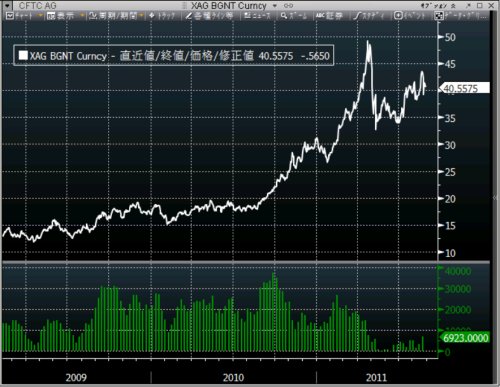Click the expander arrow on the chart's right edge
The image size is (500, 387).
495,198
